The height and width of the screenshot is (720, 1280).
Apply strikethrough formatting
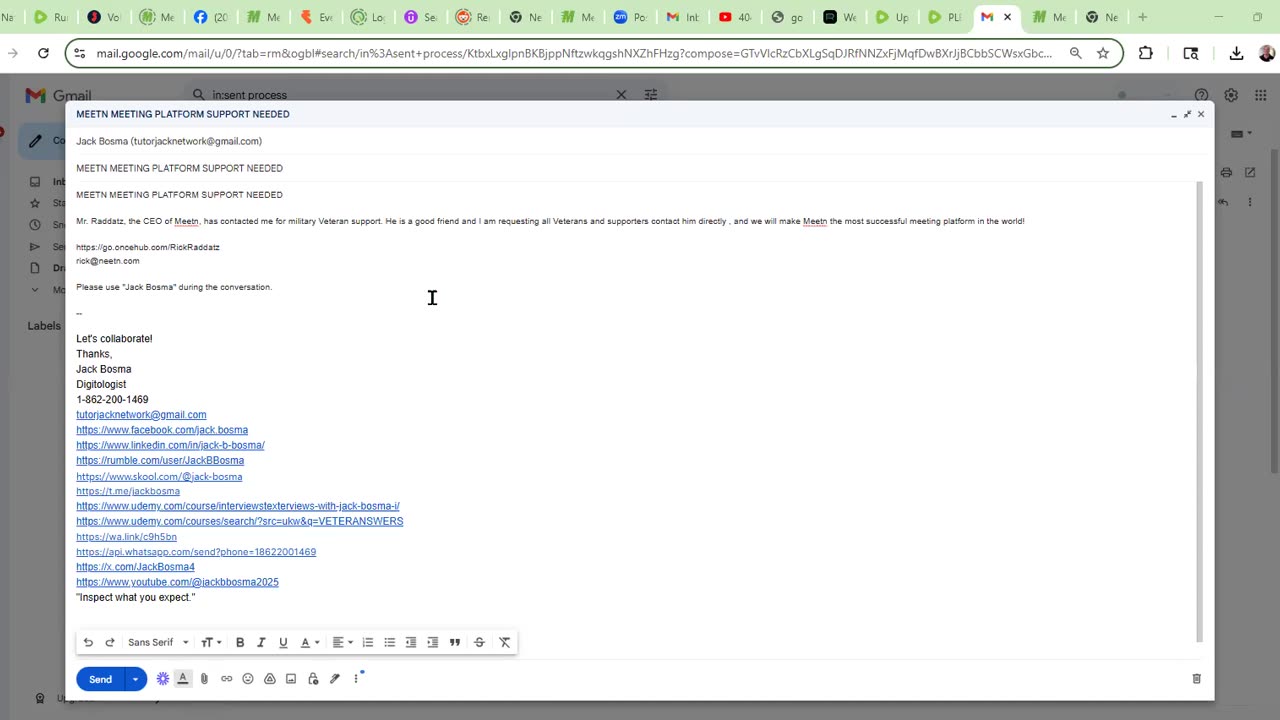[x=479, y=642]
